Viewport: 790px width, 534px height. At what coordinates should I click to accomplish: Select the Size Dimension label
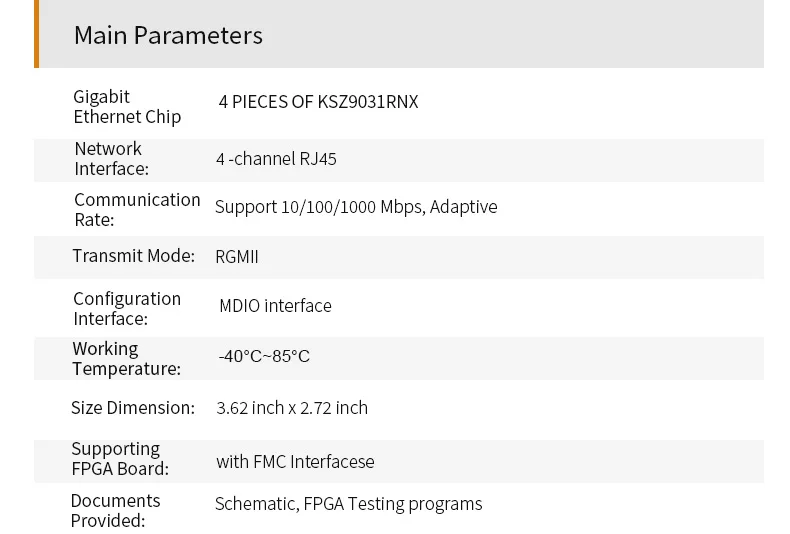point(133,408)
